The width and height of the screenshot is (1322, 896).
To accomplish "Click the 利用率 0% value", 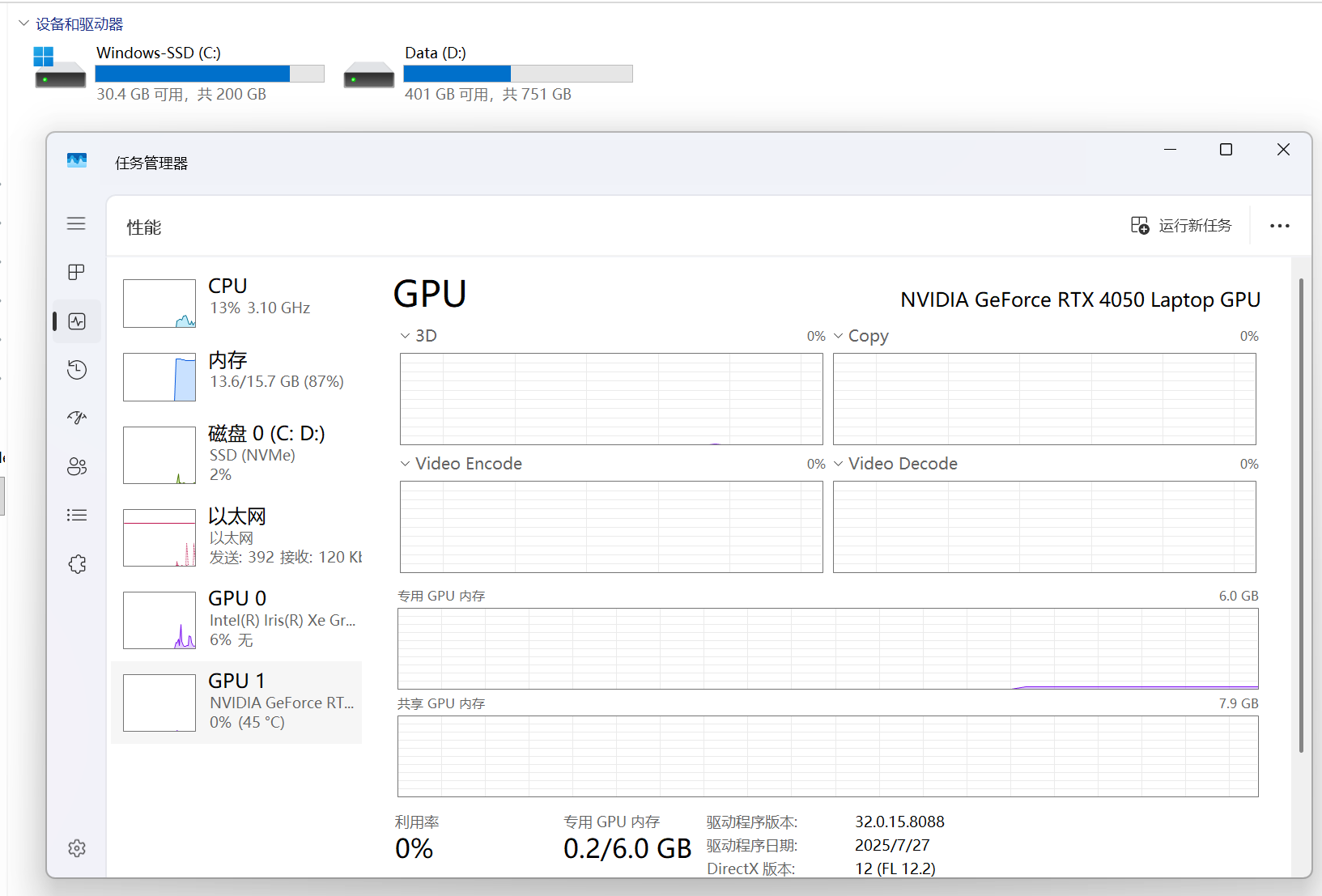I will point(414,848).
